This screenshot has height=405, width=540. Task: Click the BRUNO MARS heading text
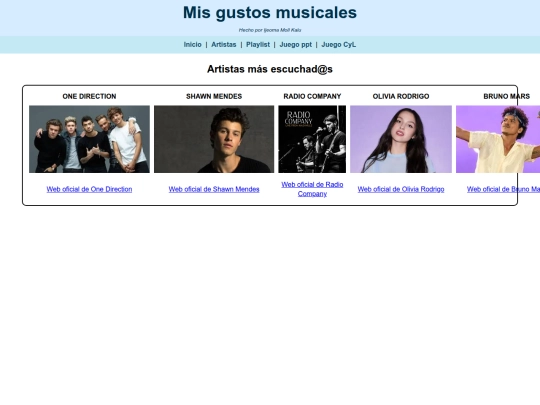pyautogui.click(x=506, y=96)
